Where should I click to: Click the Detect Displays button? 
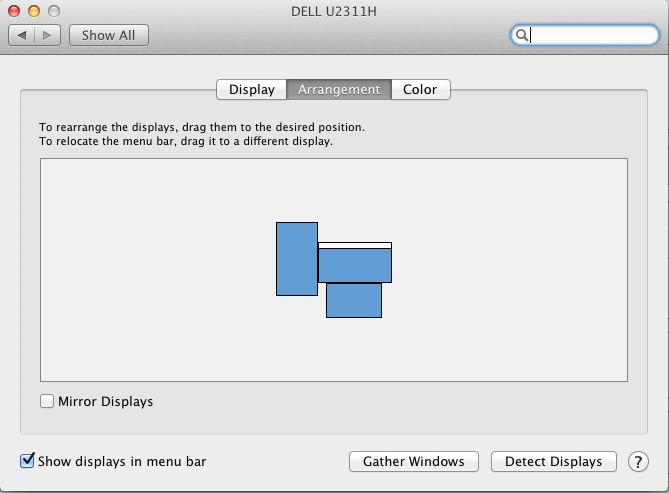[x=553, y=461]
